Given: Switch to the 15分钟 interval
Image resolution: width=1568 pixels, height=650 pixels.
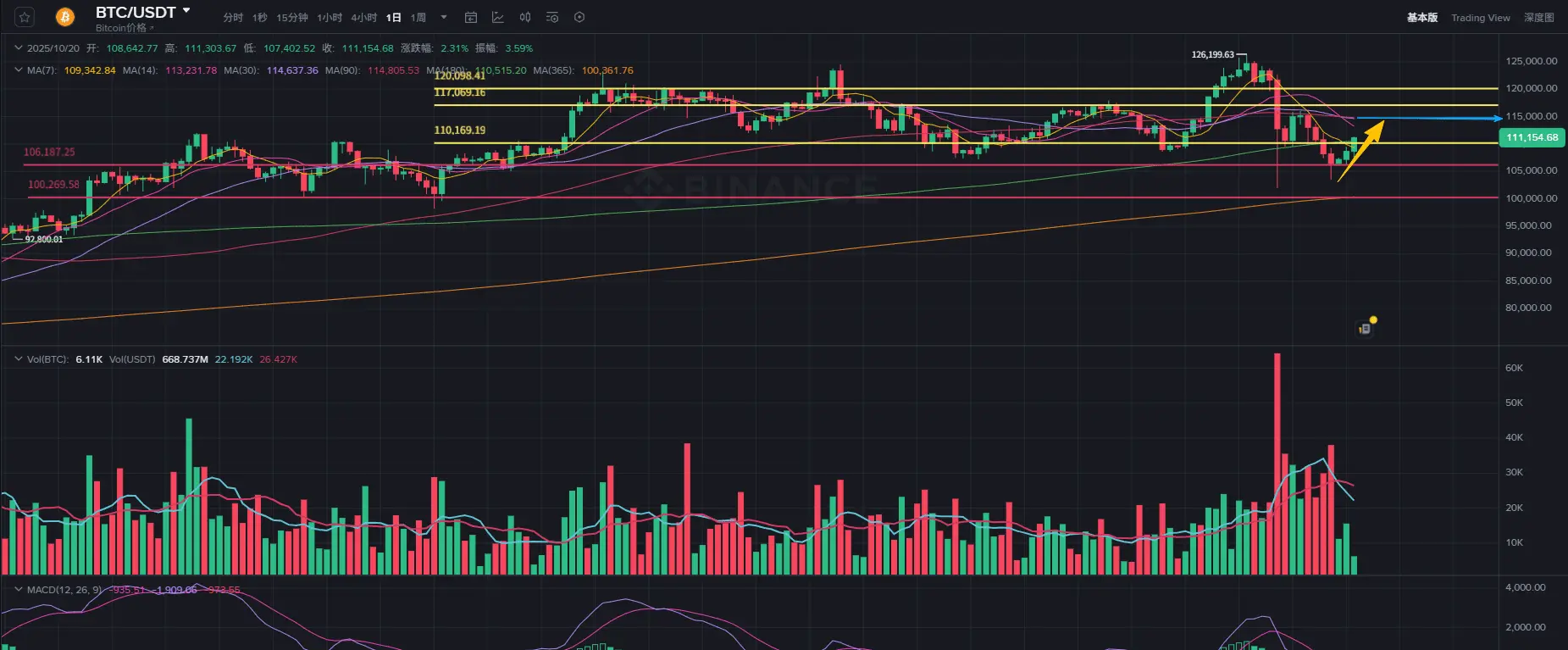Looking at the screenshot, I should pos(292,17).
